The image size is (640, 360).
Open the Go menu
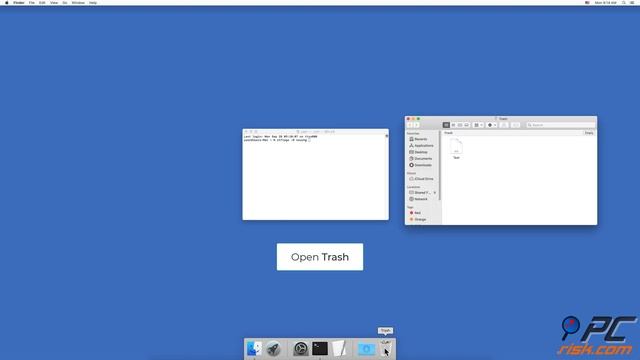coord(65,2)
